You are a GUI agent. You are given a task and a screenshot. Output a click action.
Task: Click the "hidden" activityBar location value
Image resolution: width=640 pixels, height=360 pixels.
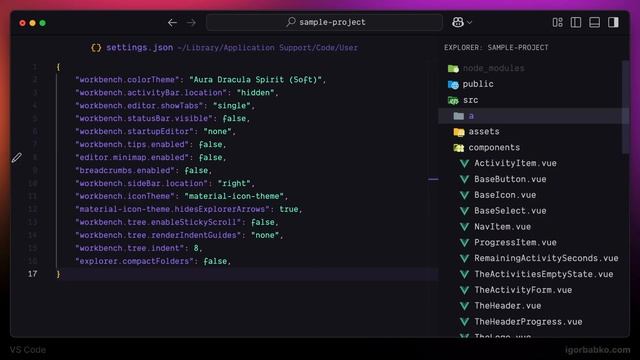[255, 93]
